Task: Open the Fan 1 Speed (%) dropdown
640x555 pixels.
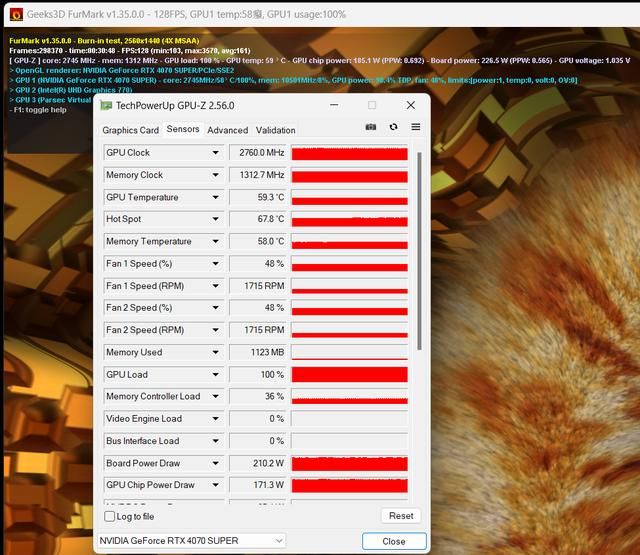Action: [x=215, y=264]
